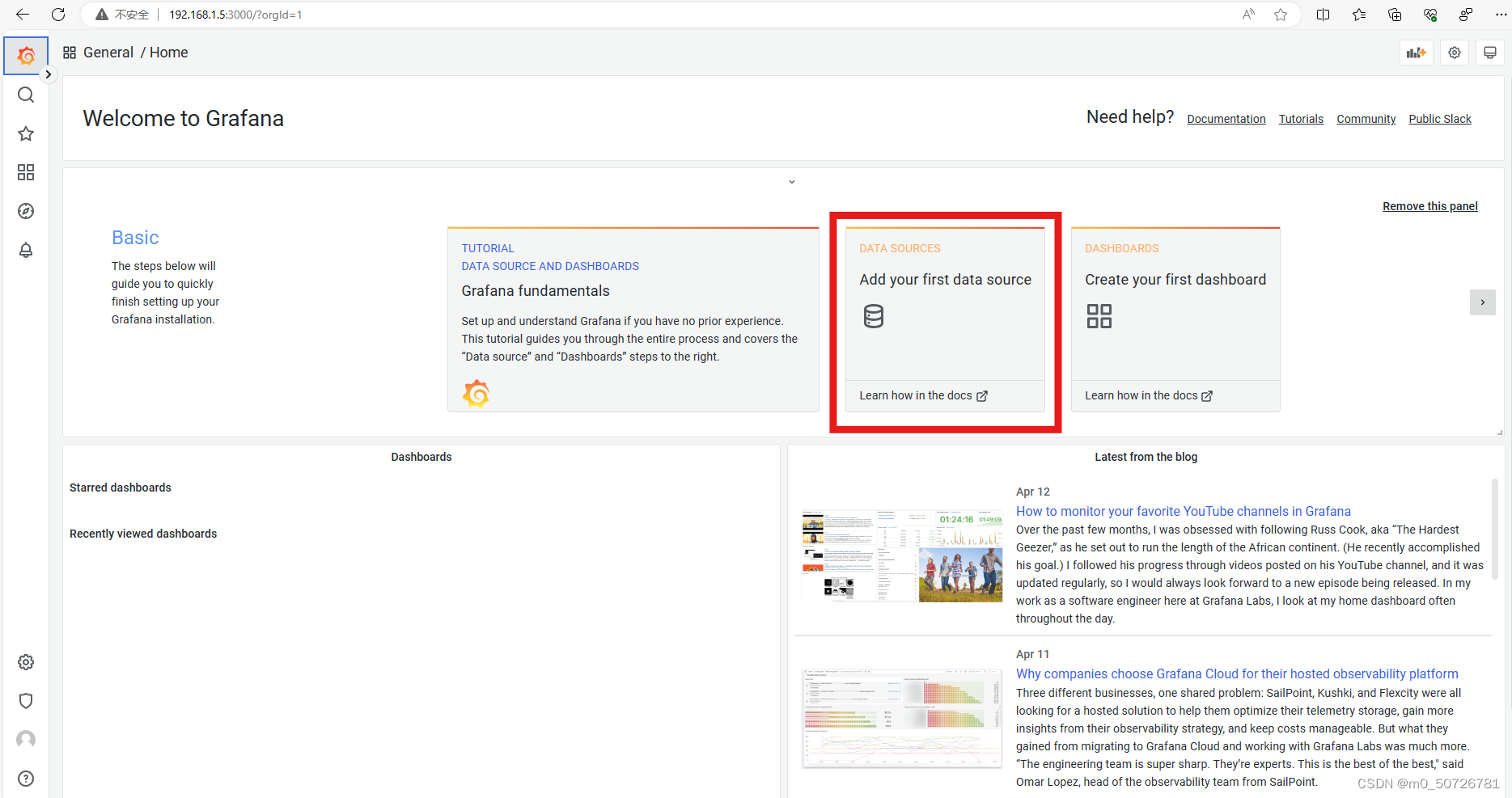The width and height of the screenshot is (1512, 798).
Task: Open the browser favorites list icon
Action: click(1359, 15)
